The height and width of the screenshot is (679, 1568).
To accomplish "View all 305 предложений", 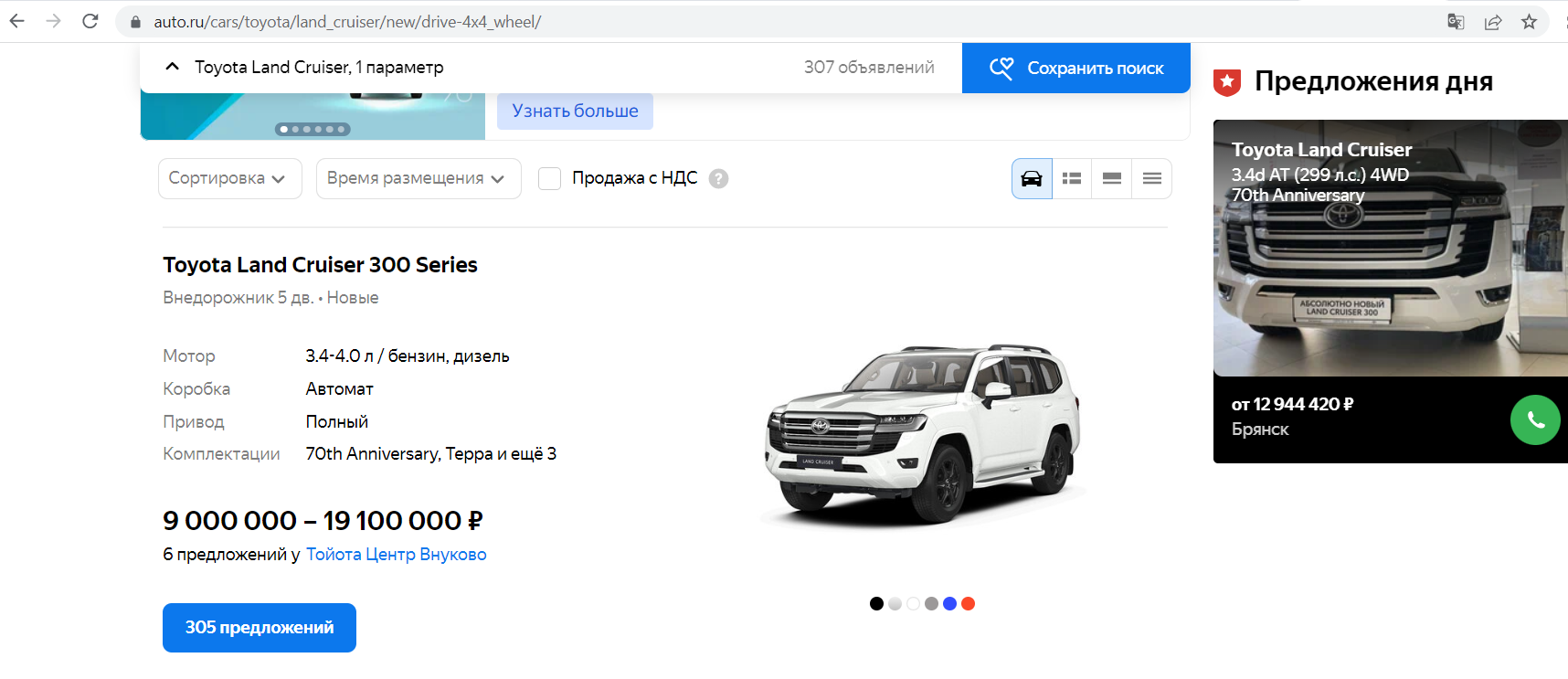I will pos(260,628).
